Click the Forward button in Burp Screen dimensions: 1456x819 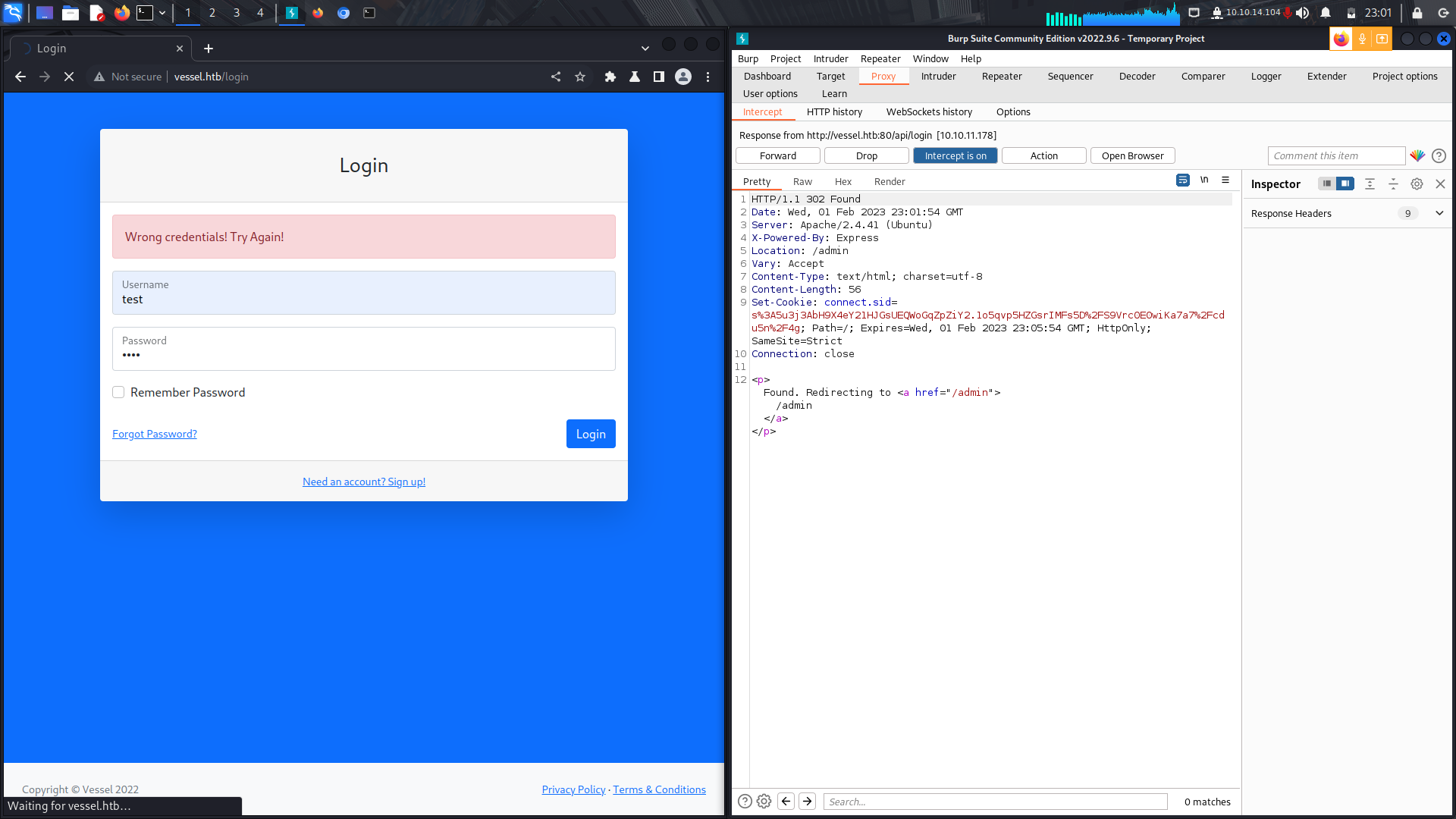pos(777,155)
